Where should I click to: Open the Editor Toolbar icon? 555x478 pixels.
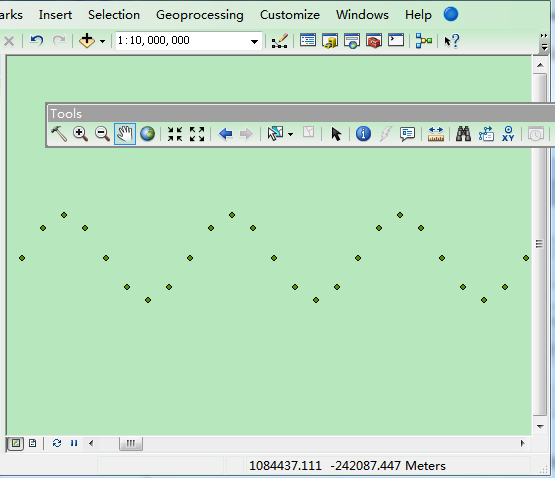(x=280, y=41)
